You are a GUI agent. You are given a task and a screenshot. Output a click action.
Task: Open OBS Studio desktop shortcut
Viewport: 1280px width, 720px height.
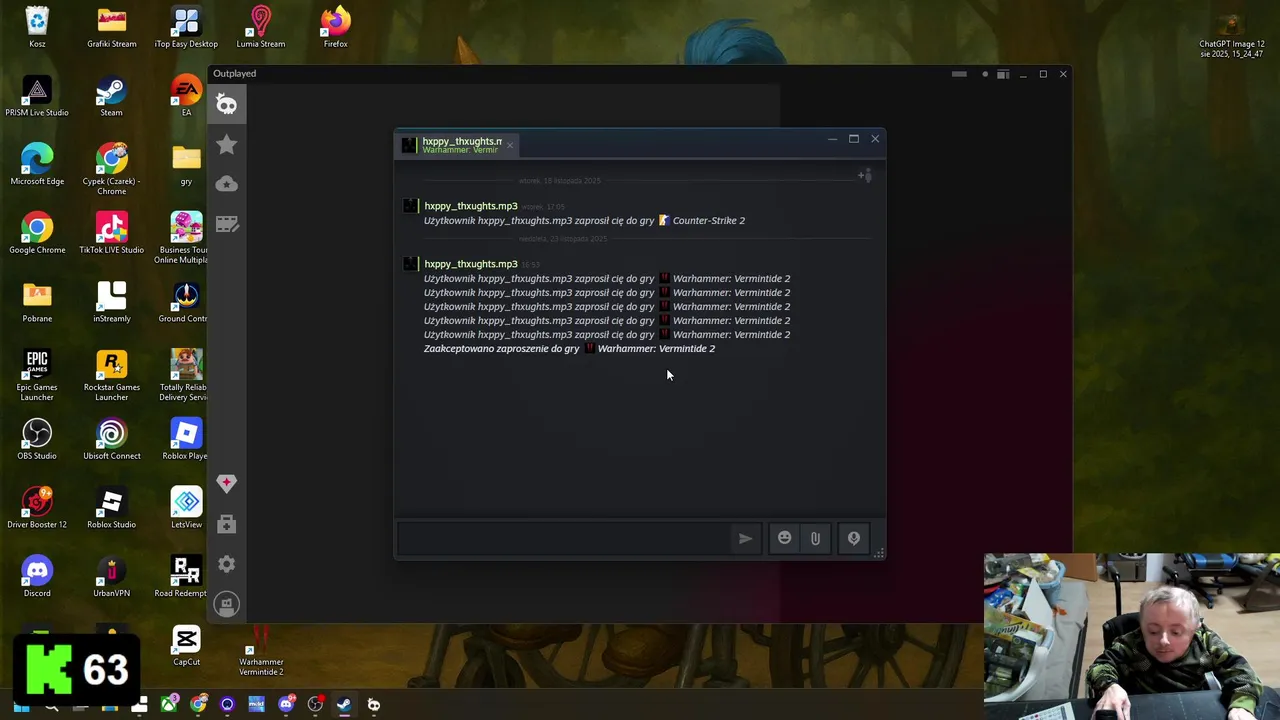pos(37,440)
